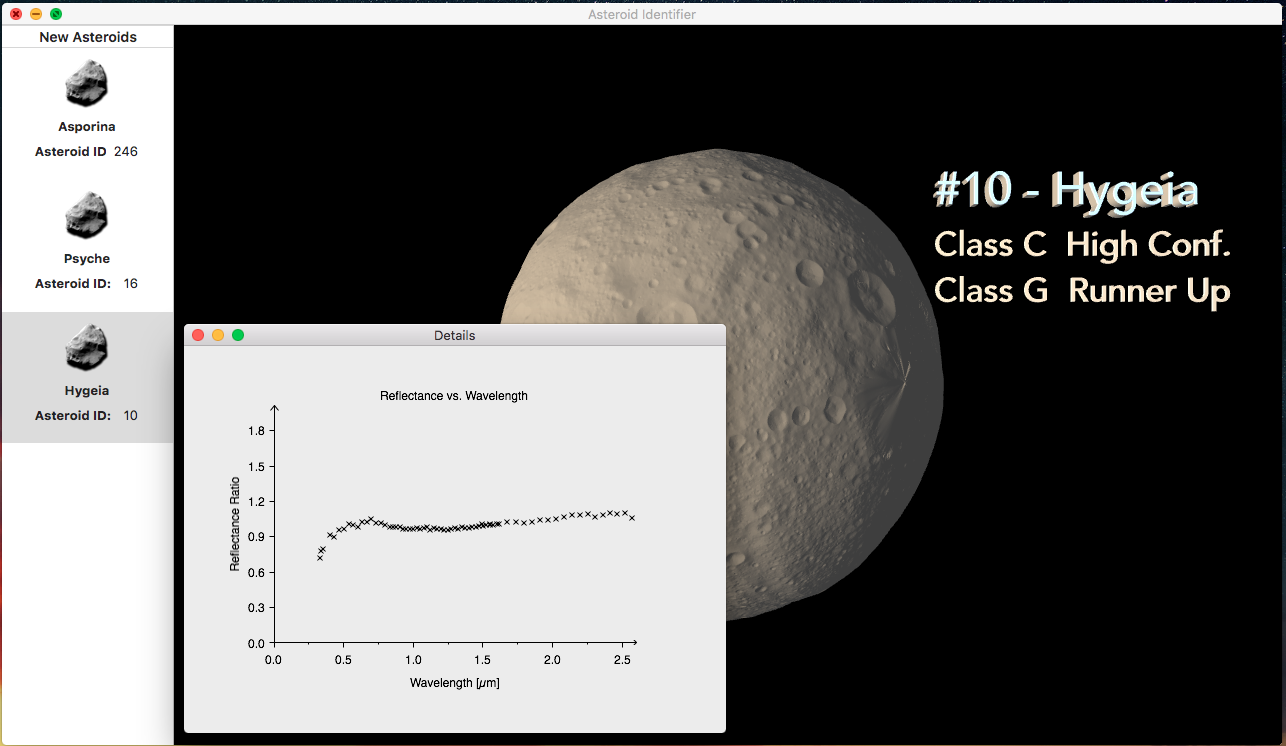Select the Psyche asteroid icon
Screen dimensions: 1286x746
tap(87, 214)
